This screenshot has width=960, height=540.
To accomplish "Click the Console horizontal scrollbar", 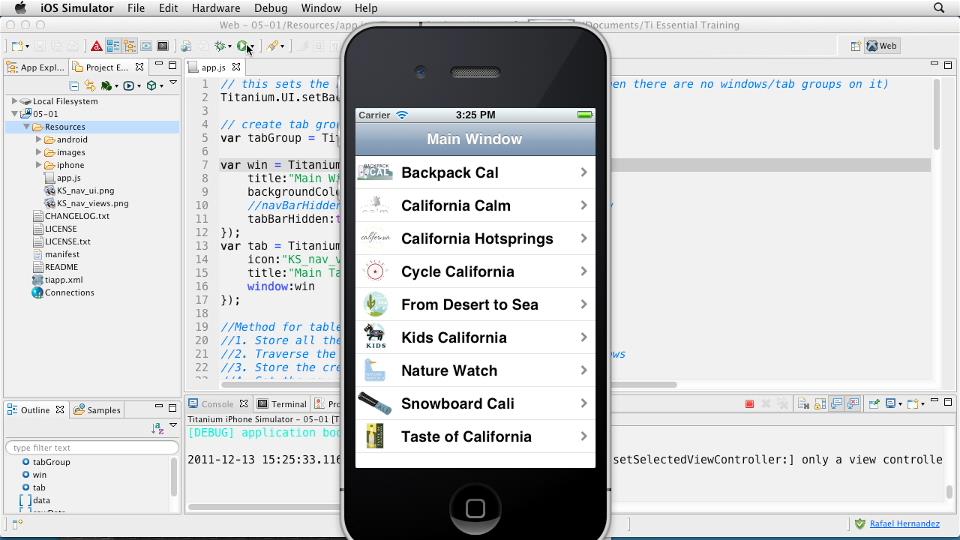I will pyautogui.click(x=263, y=507).
